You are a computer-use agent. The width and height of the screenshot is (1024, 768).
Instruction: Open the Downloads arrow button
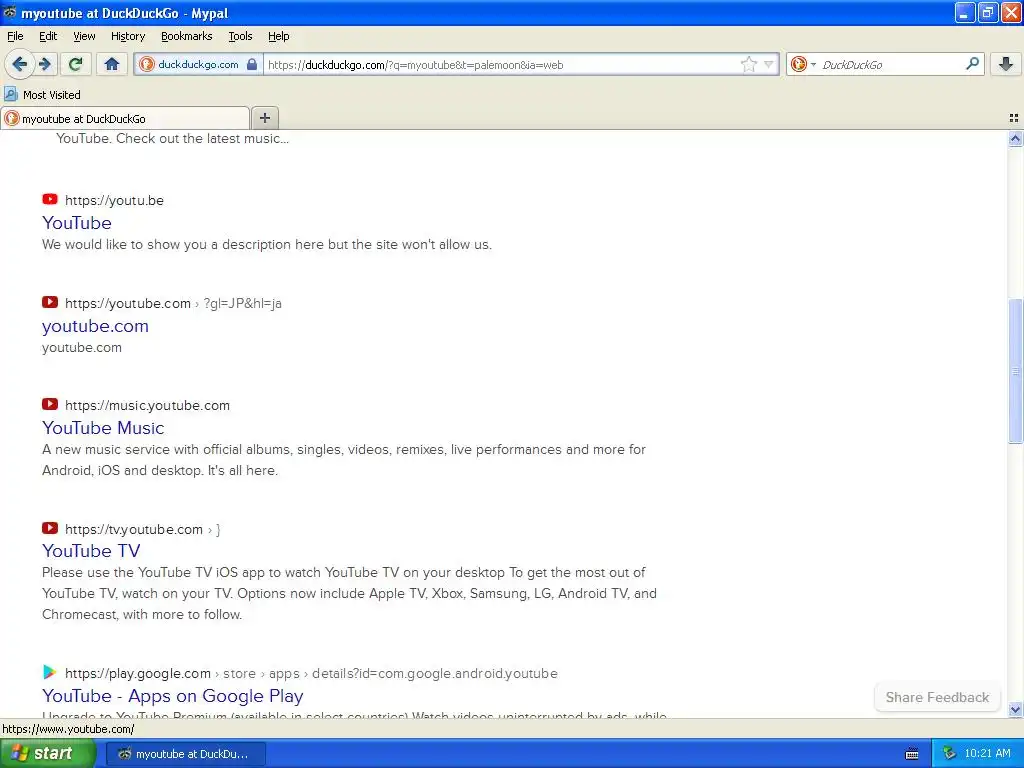click(x=1006, y=64)
